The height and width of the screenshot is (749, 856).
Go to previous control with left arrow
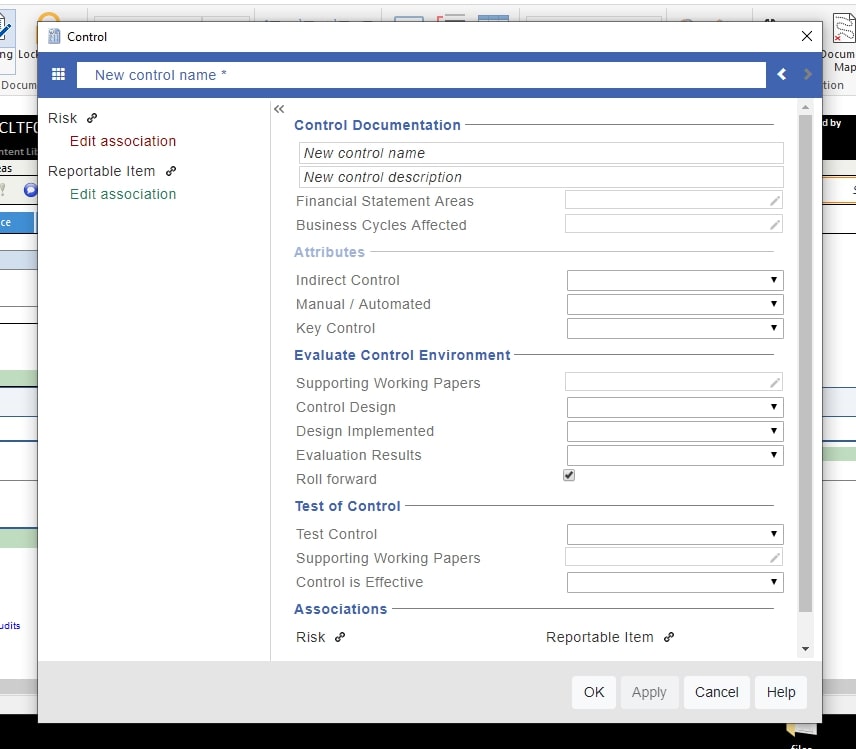click(782, 74)
